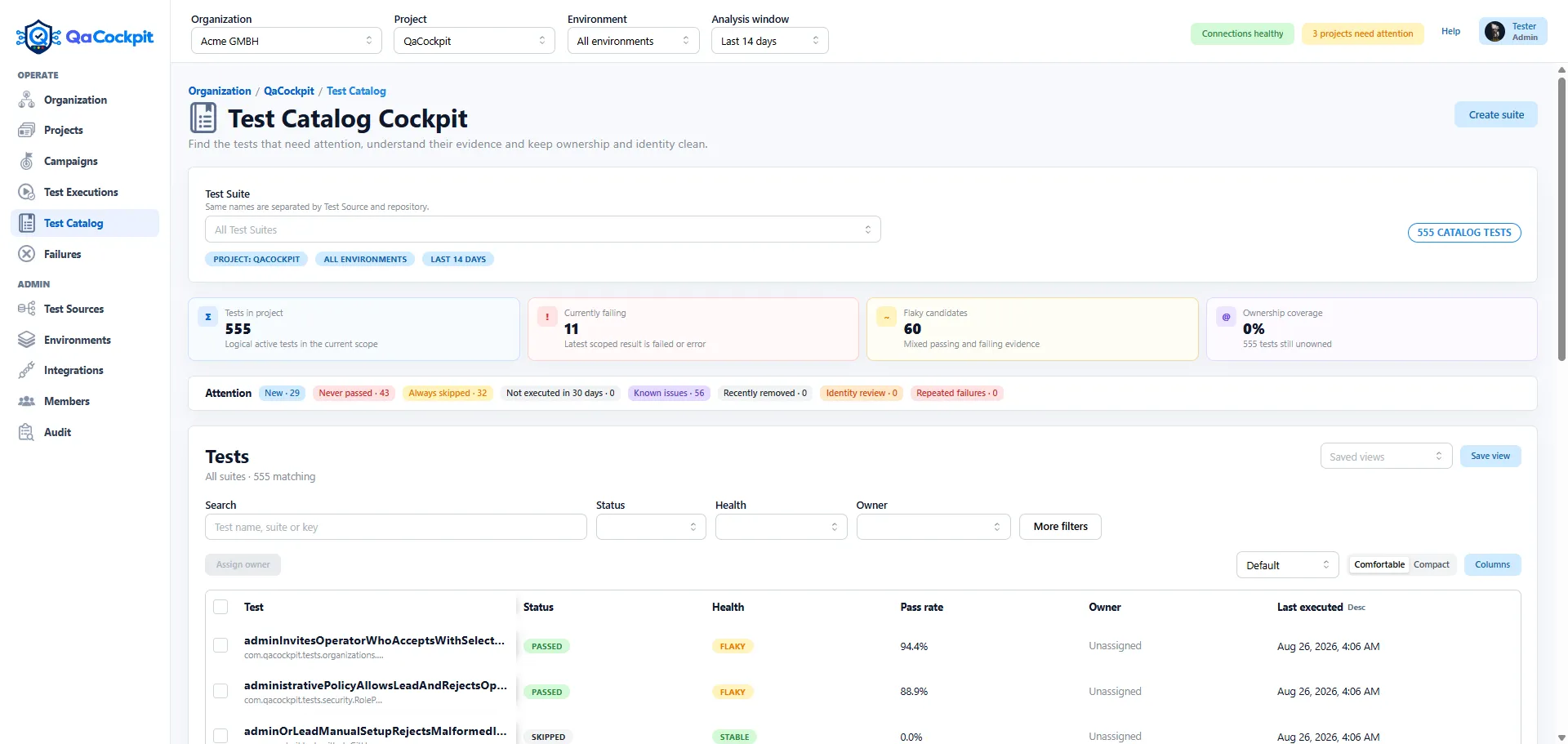Click the Test Executions sidebar icon
The height and width of the screenshot is (744, 1568).
tap(27, 192)
